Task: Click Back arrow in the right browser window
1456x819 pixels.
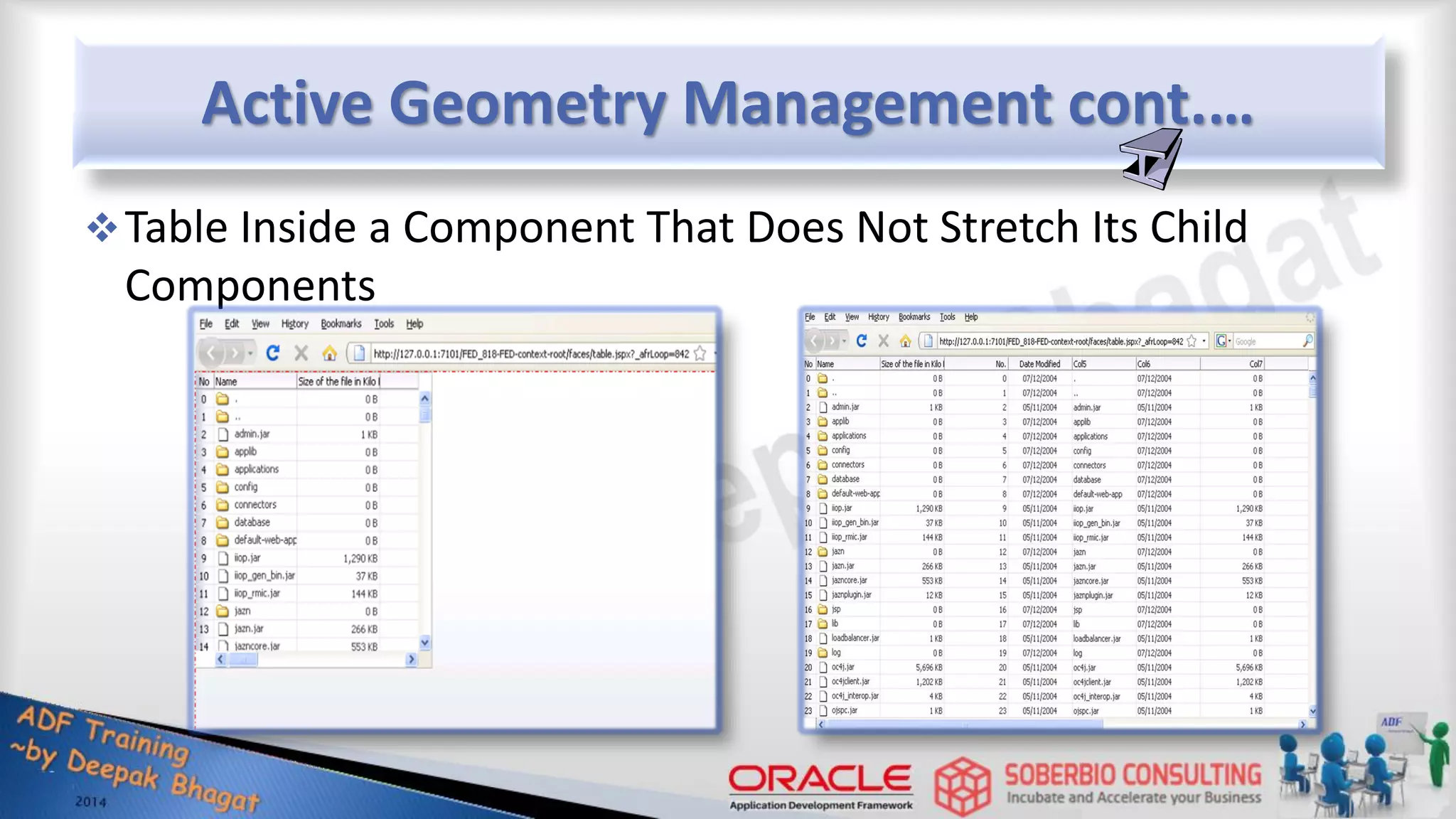Action: (x=815, y=341)
